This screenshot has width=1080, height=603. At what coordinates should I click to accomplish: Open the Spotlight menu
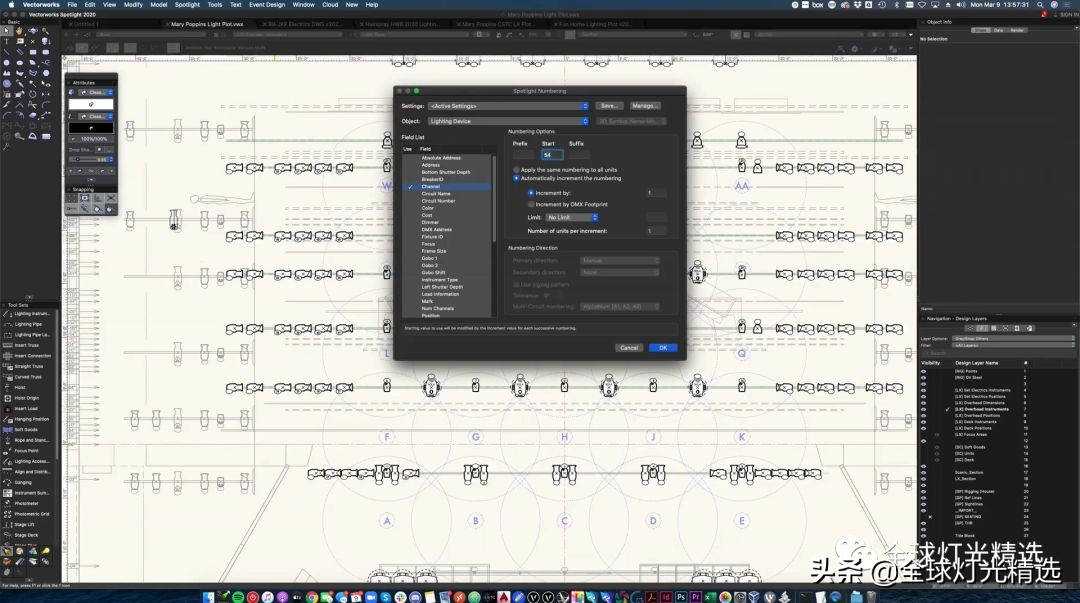pyautogui.click(x=187, y=4)
